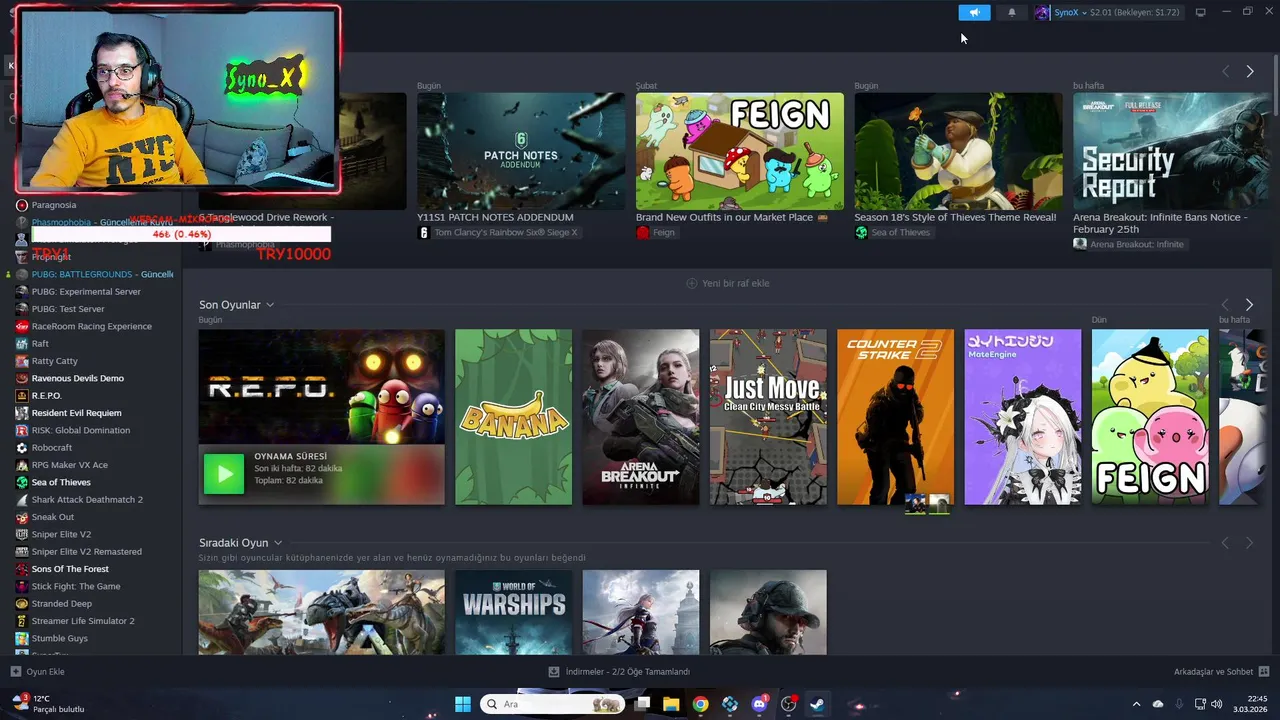Image resolution: width=1280 pixels, height=720 pixels.
Task: Click the wallet balance $2.01 text
Action: (1101, 12)
